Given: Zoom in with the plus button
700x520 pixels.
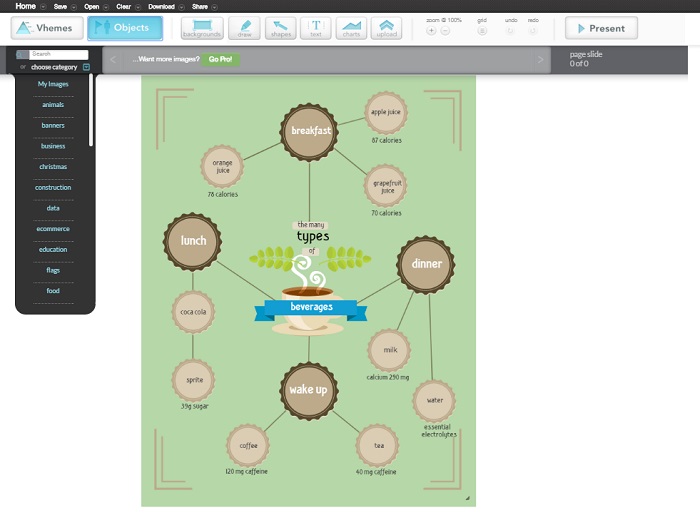Looking at the screenshot, I should (431, 31).
